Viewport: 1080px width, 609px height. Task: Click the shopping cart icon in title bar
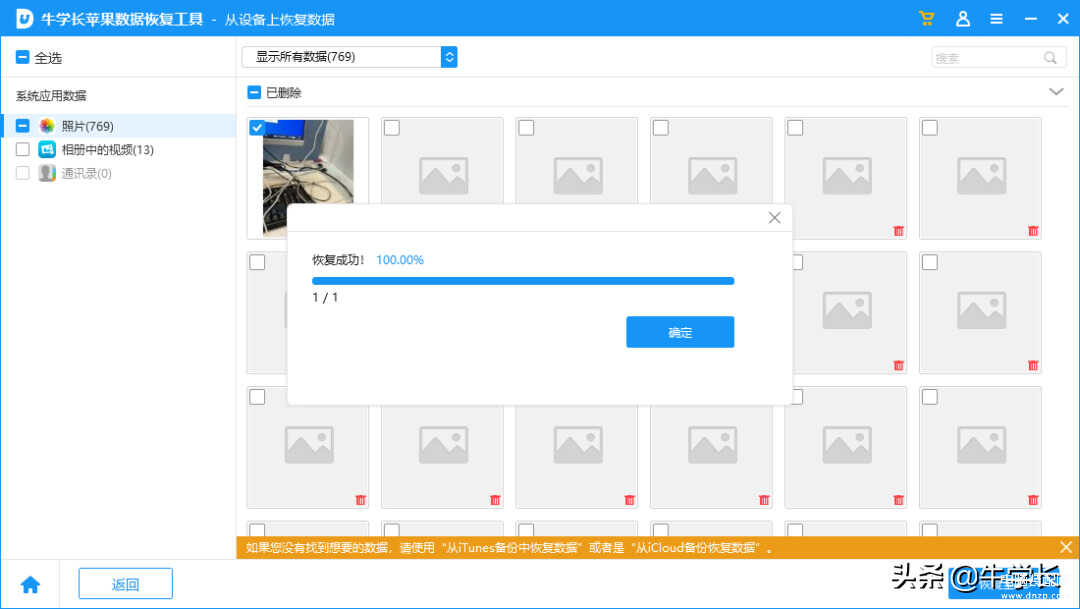[x=926, y=19]
